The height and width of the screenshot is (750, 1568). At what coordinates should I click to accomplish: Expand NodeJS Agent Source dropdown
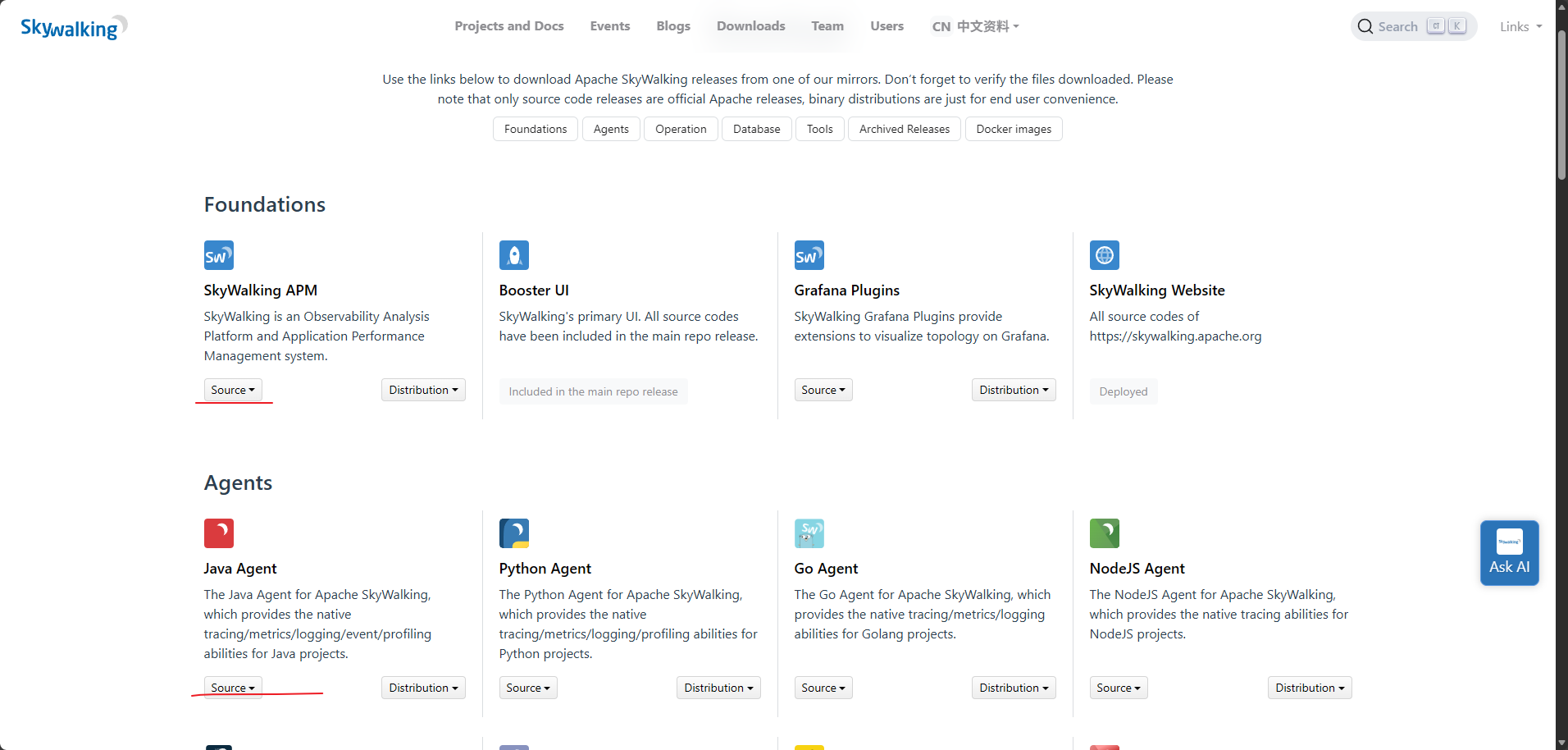coord(1119,688)
